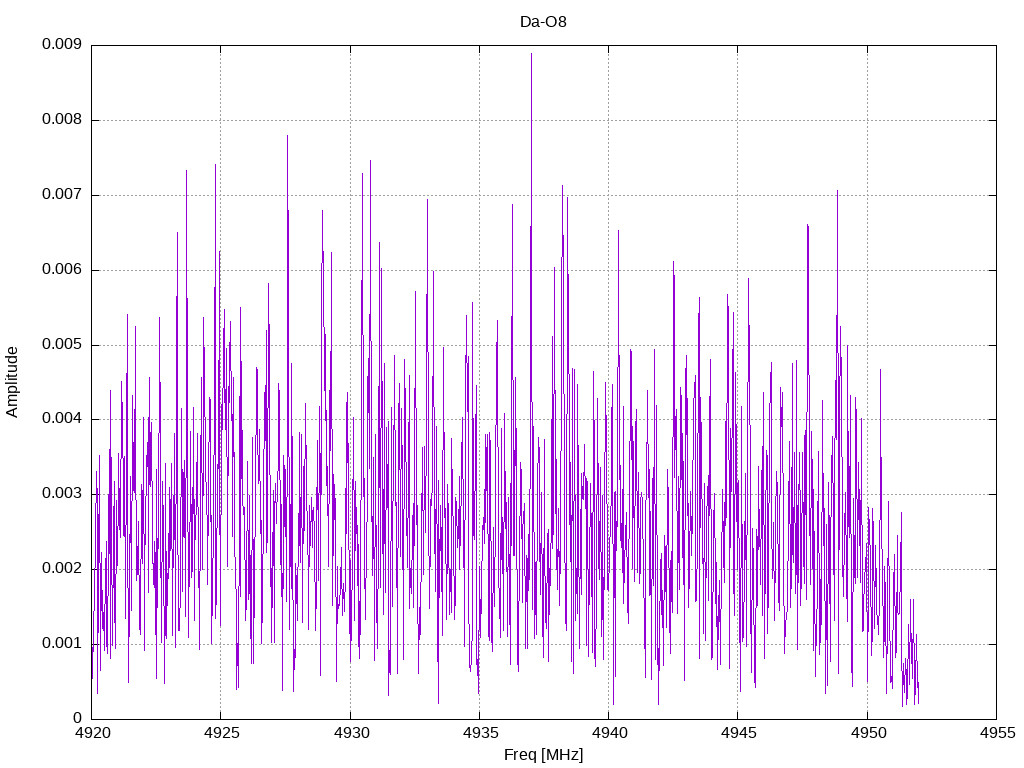Screen dimensions: 1024x768
Task: Click the 0.005 y-axis tick label
Action: click(62, 344)
